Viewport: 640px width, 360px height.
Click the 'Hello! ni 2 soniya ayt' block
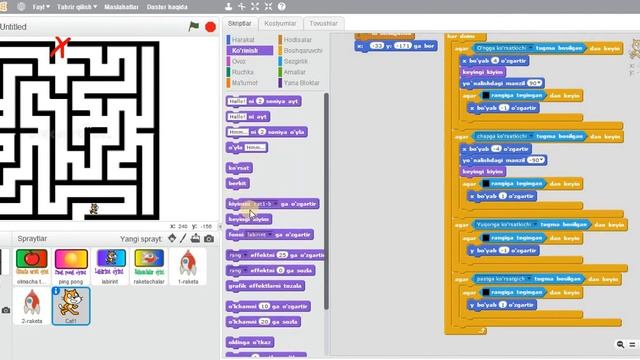[x=264, y=101]
